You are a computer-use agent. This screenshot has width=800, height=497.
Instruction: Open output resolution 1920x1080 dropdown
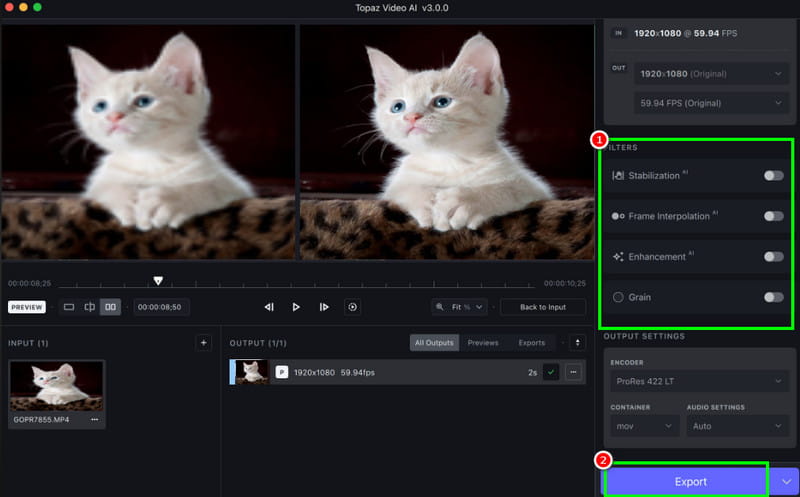711,73
